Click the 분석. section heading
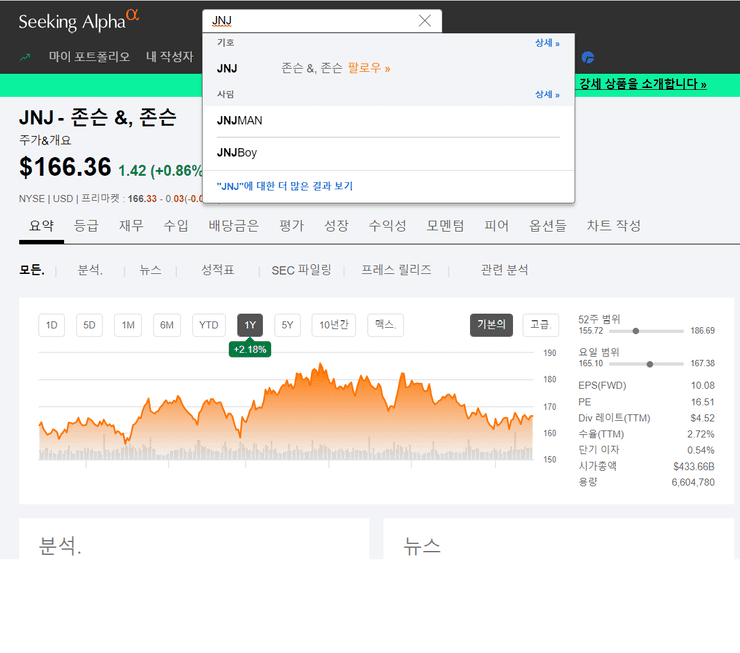The height and width of the screenshot is (653, 740). point(60,546)
